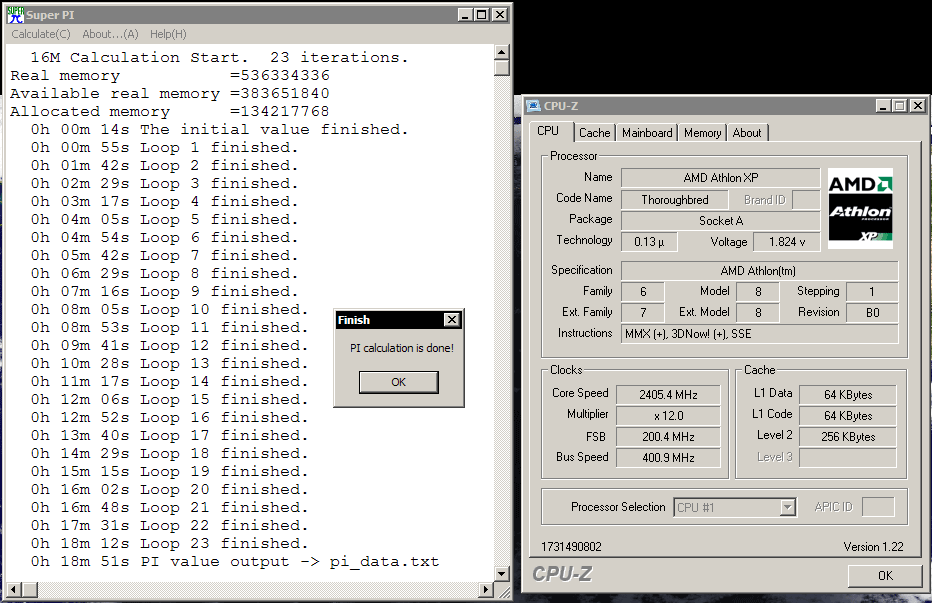This screenshot has width=932, height=603.
Task: Click the Core Speed 2405.4 MHz field
Action: (668, 395)
